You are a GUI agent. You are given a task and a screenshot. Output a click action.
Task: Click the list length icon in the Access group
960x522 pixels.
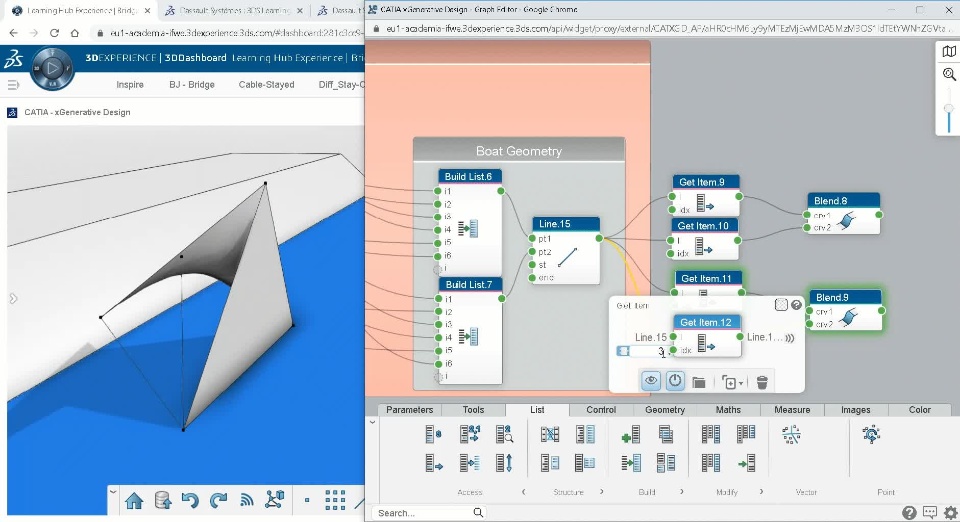[x=433, y=434]
